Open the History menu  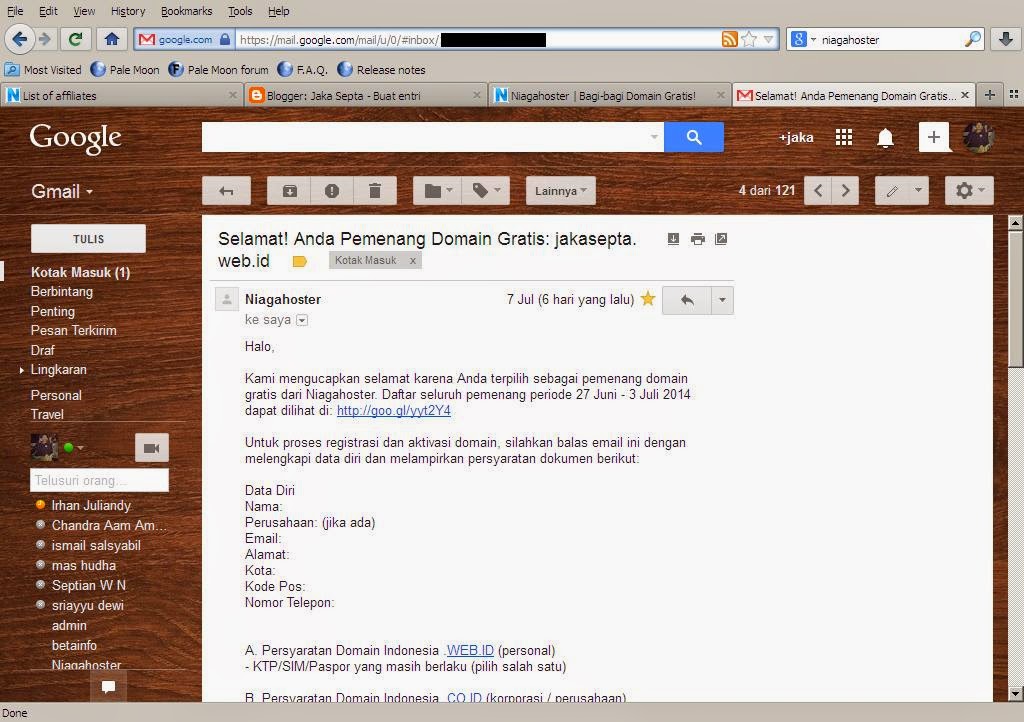[x=127, y=11]
